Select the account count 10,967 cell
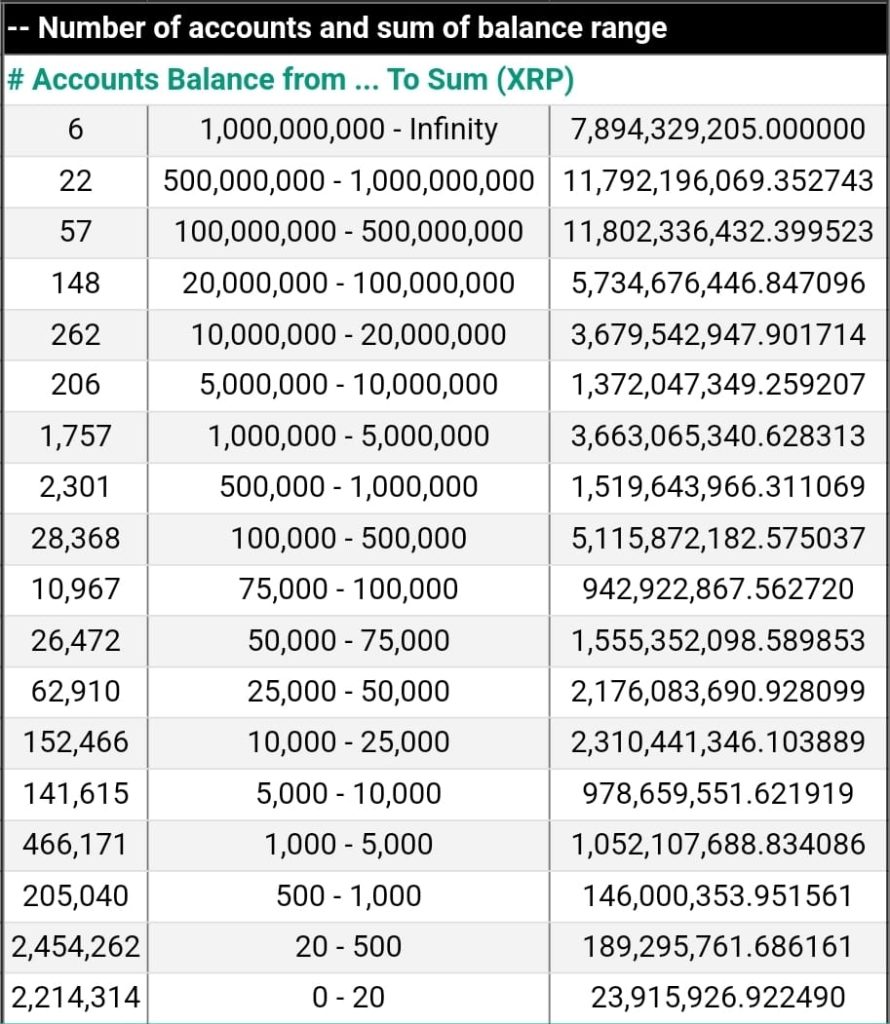The image size is (890, 1024). (x=75, y=589)
